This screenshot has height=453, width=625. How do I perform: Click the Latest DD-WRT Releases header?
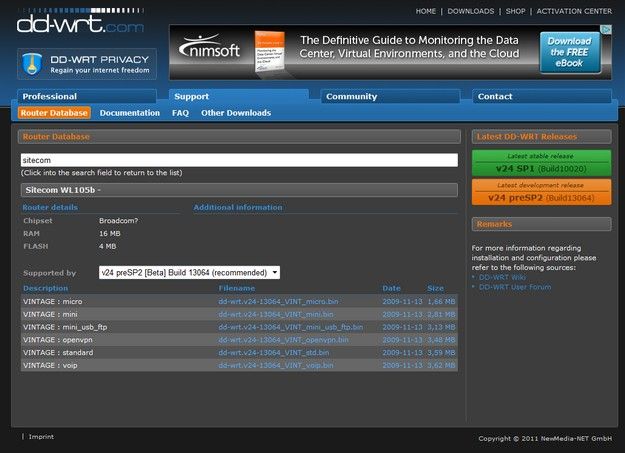click(x=541, y=136)
